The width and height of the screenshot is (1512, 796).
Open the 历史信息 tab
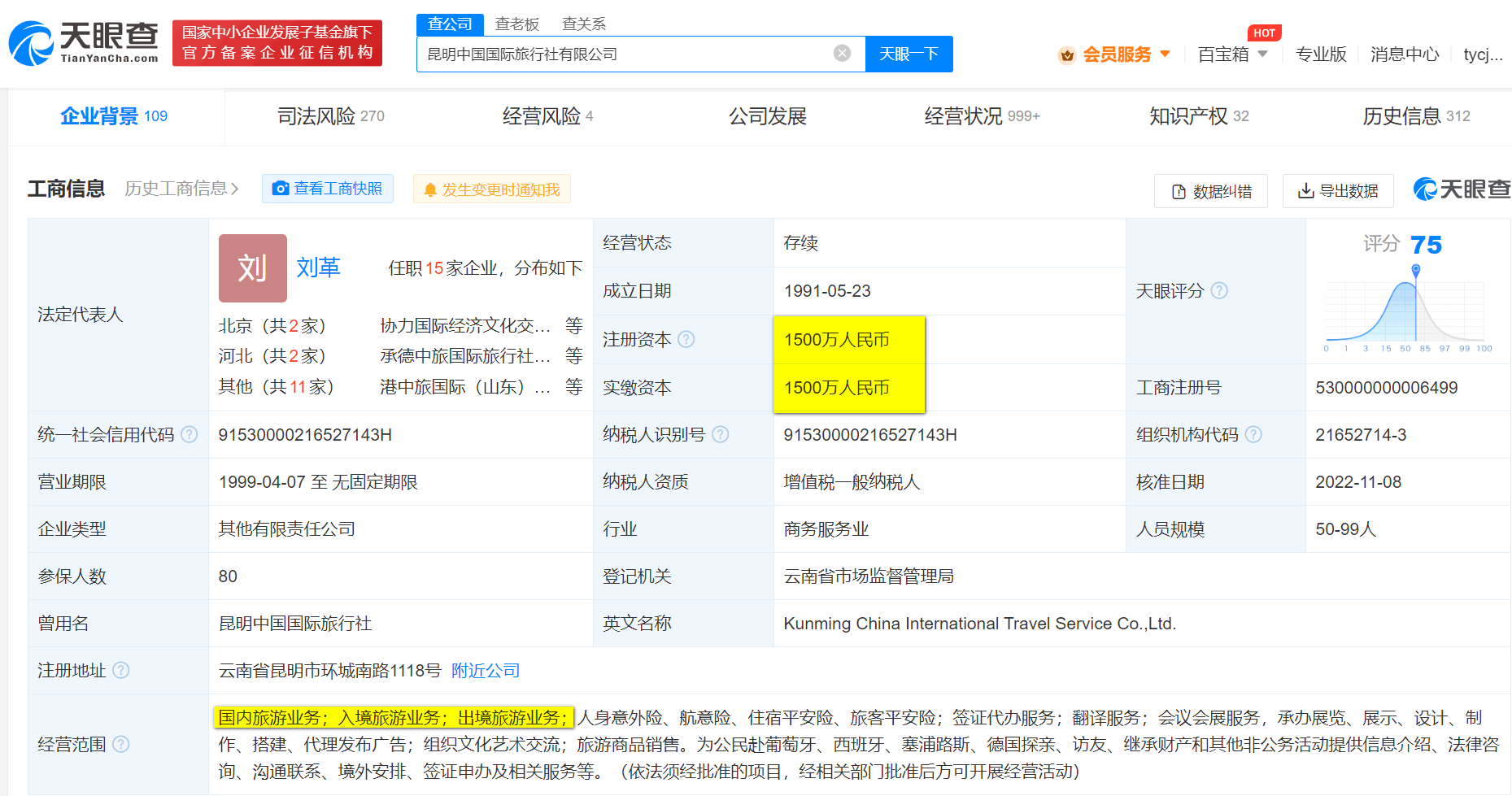(x=1417, y=116)
